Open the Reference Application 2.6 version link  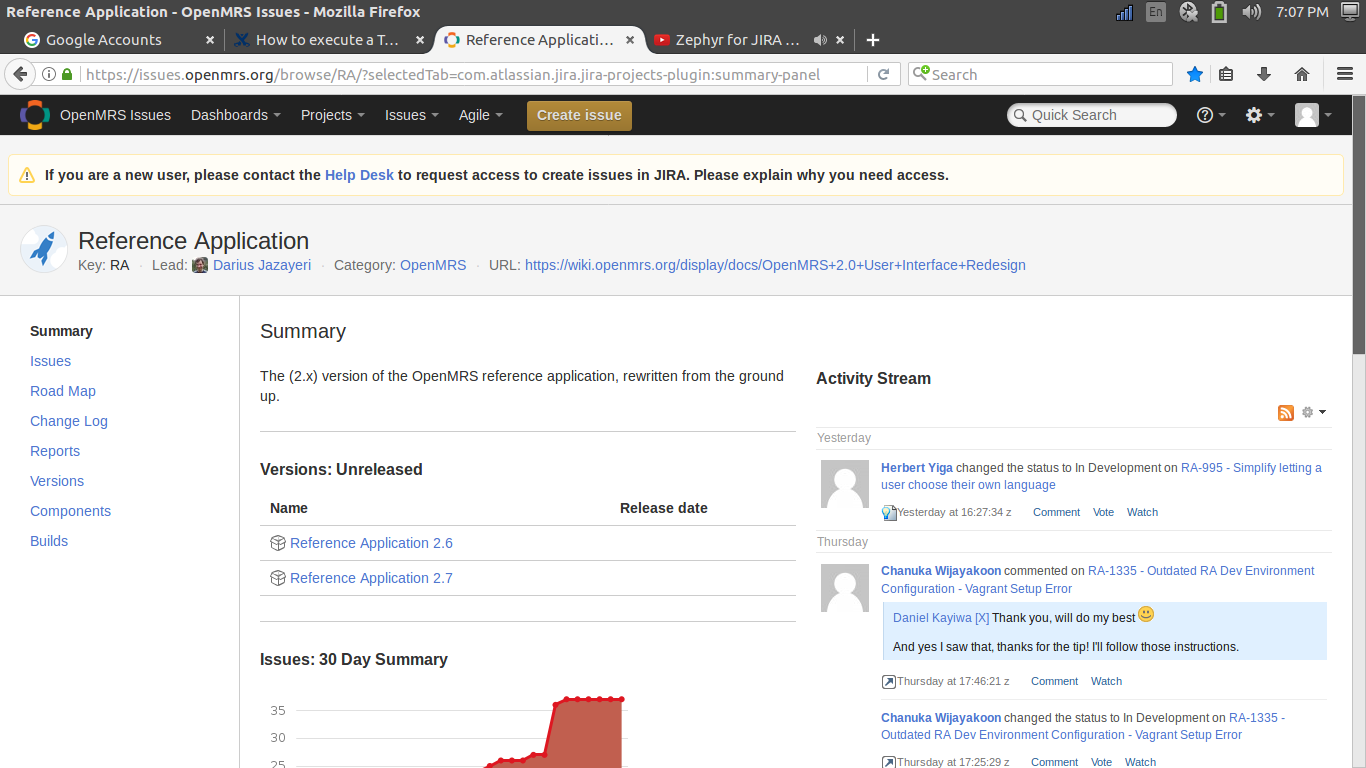[371, 543]
